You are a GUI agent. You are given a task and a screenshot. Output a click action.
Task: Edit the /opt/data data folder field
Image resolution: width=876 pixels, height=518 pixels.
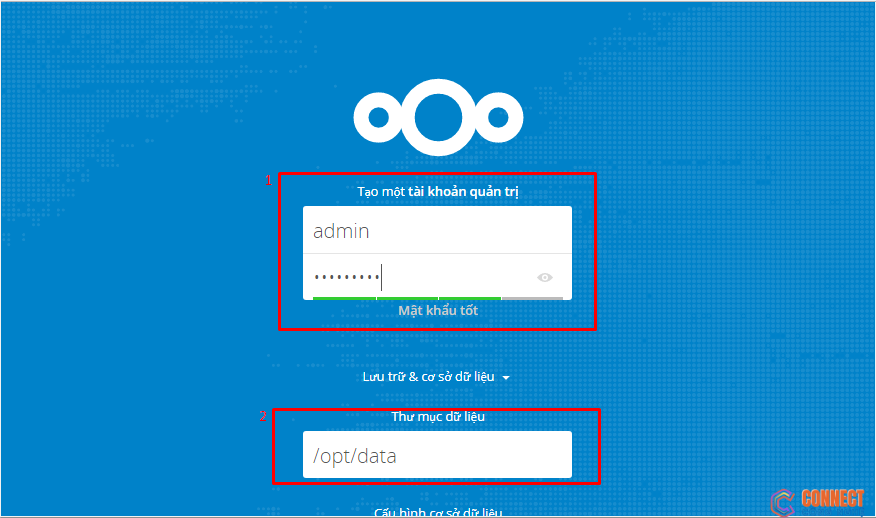click(x=437, y=454)
